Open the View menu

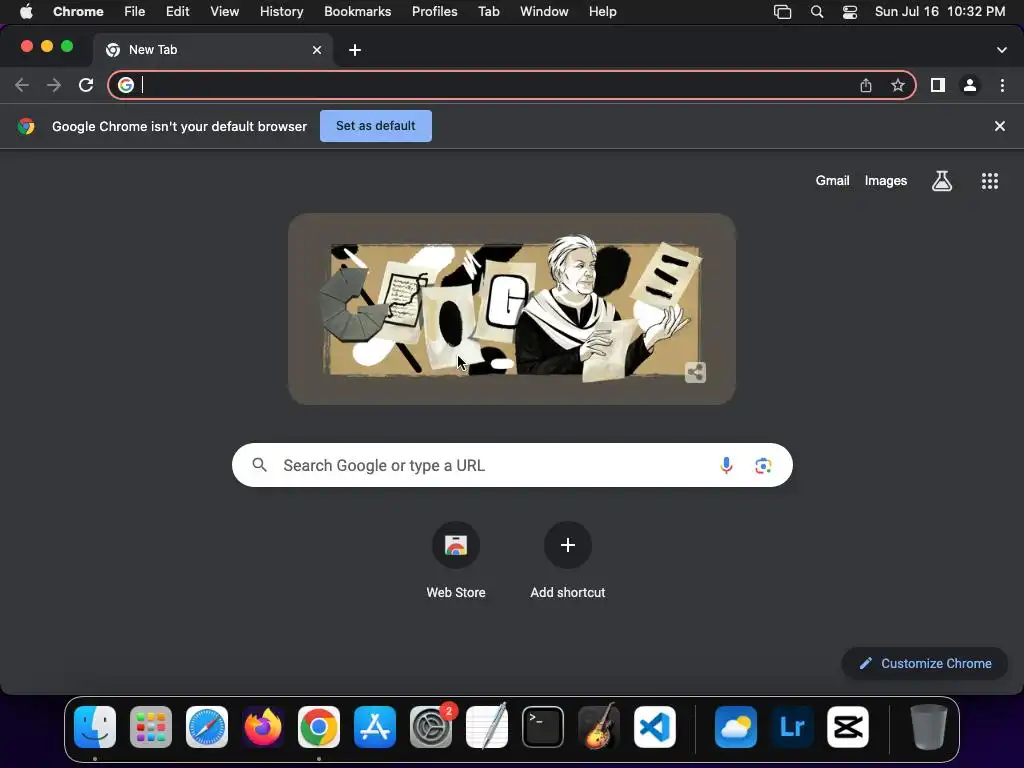(224, 11)
